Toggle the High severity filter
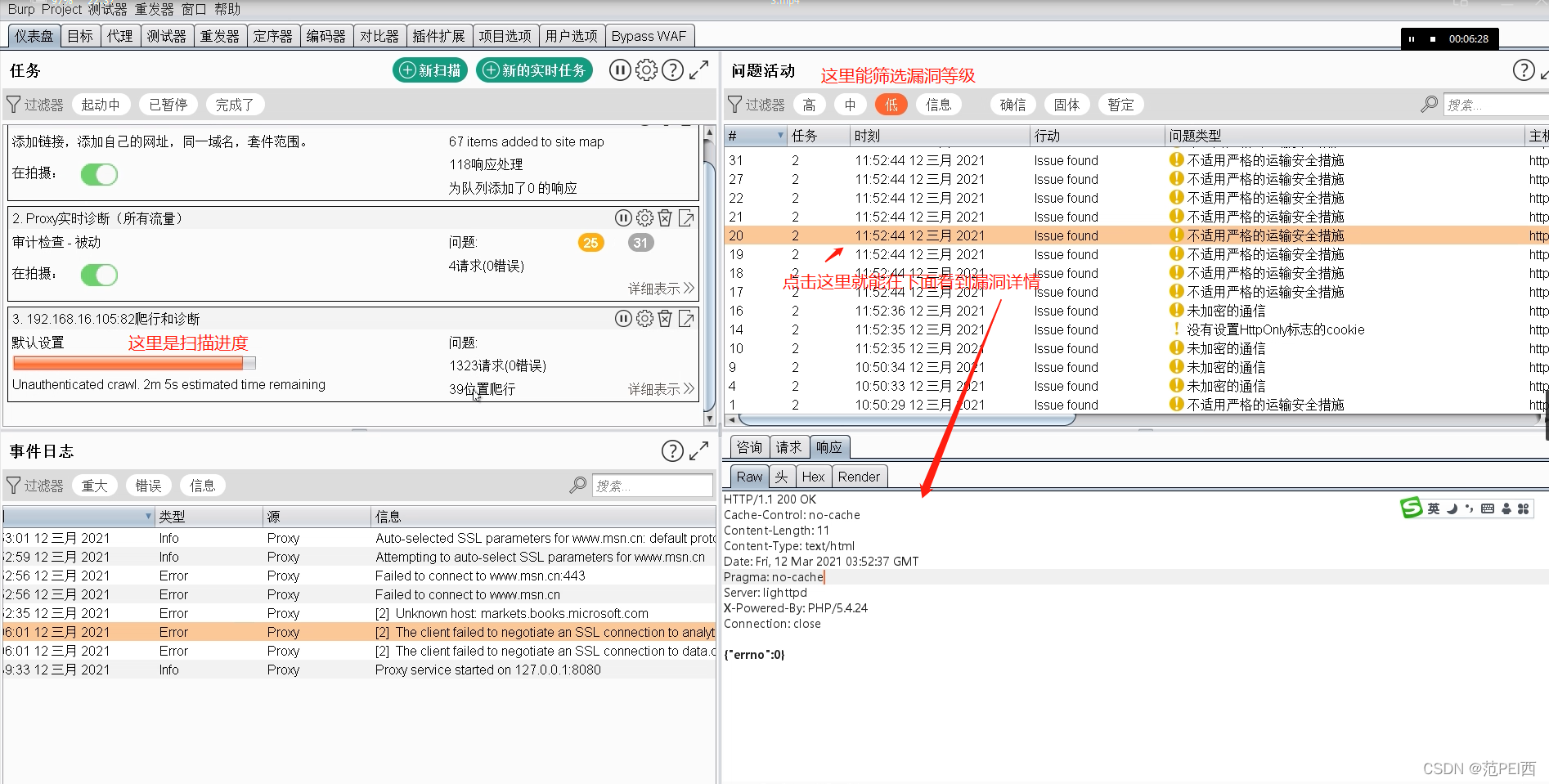The image size is (1549, 784). tap(809, 105)
